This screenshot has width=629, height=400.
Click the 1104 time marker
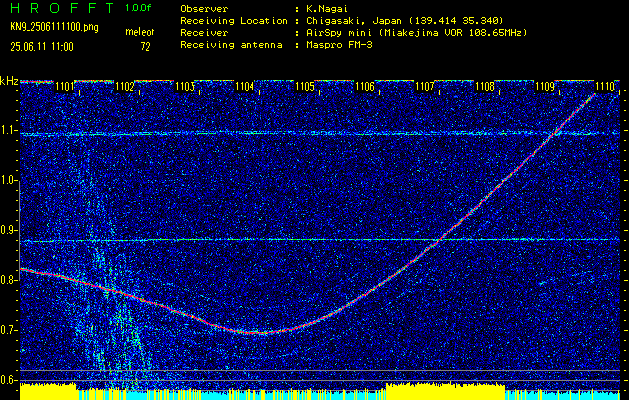click(245, 87)
